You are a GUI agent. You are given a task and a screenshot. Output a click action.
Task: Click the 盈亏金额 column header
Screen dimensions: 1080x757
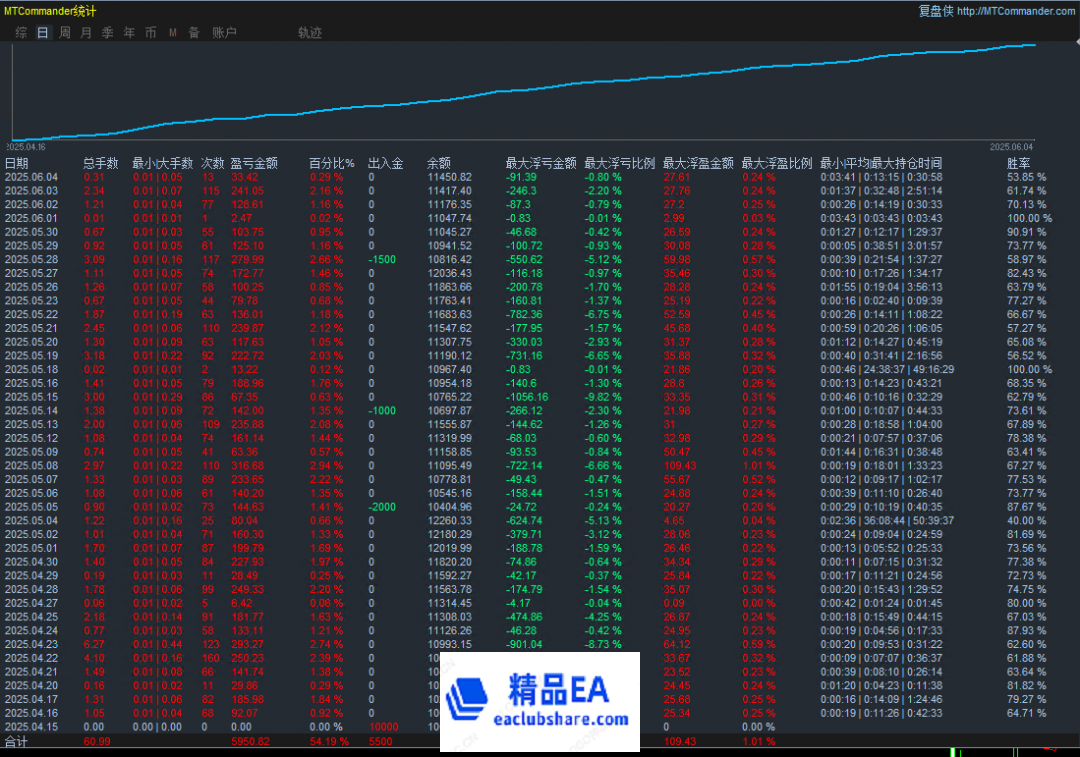click(x=254, y=163)
